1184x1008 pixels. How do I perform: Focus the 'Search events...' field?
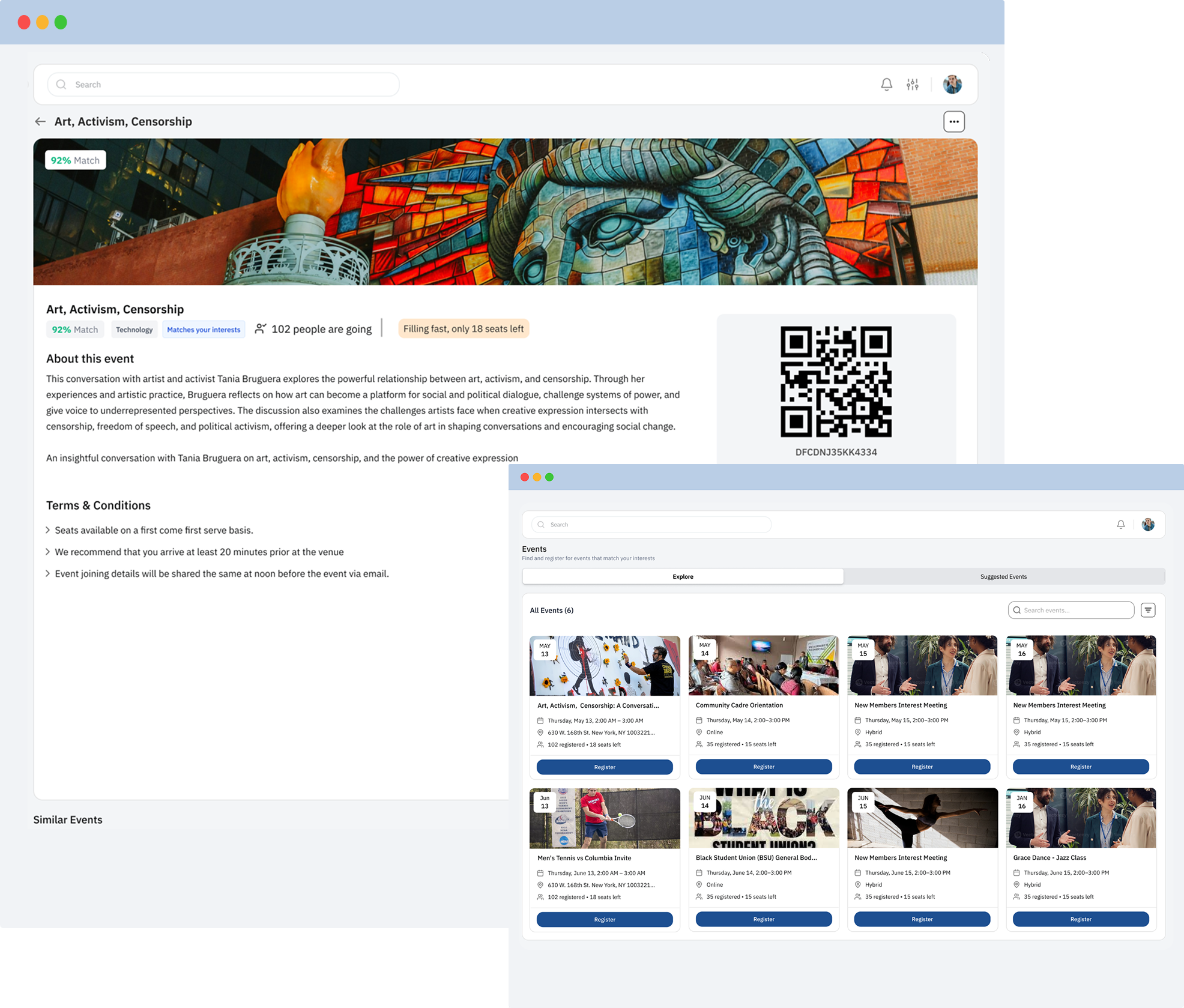pos(1071,611)
